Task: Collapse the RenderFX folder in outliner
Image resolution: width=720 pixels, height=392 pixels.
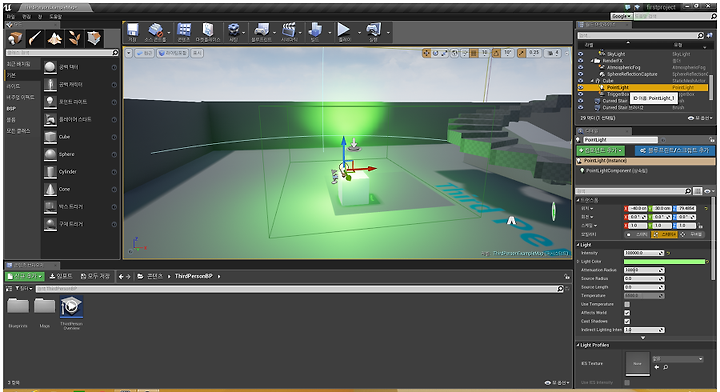Action: (x=592, y=61)
